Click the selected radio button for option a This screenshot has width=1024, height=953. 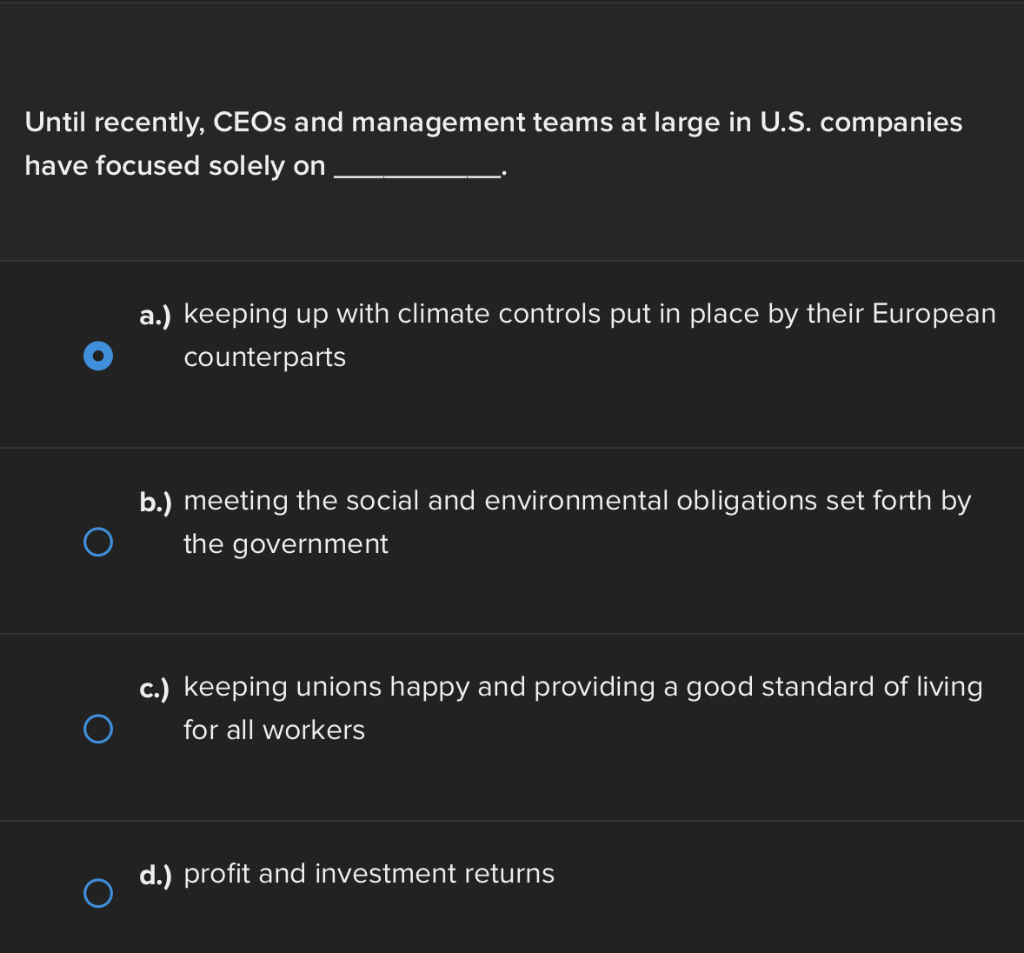98,356
